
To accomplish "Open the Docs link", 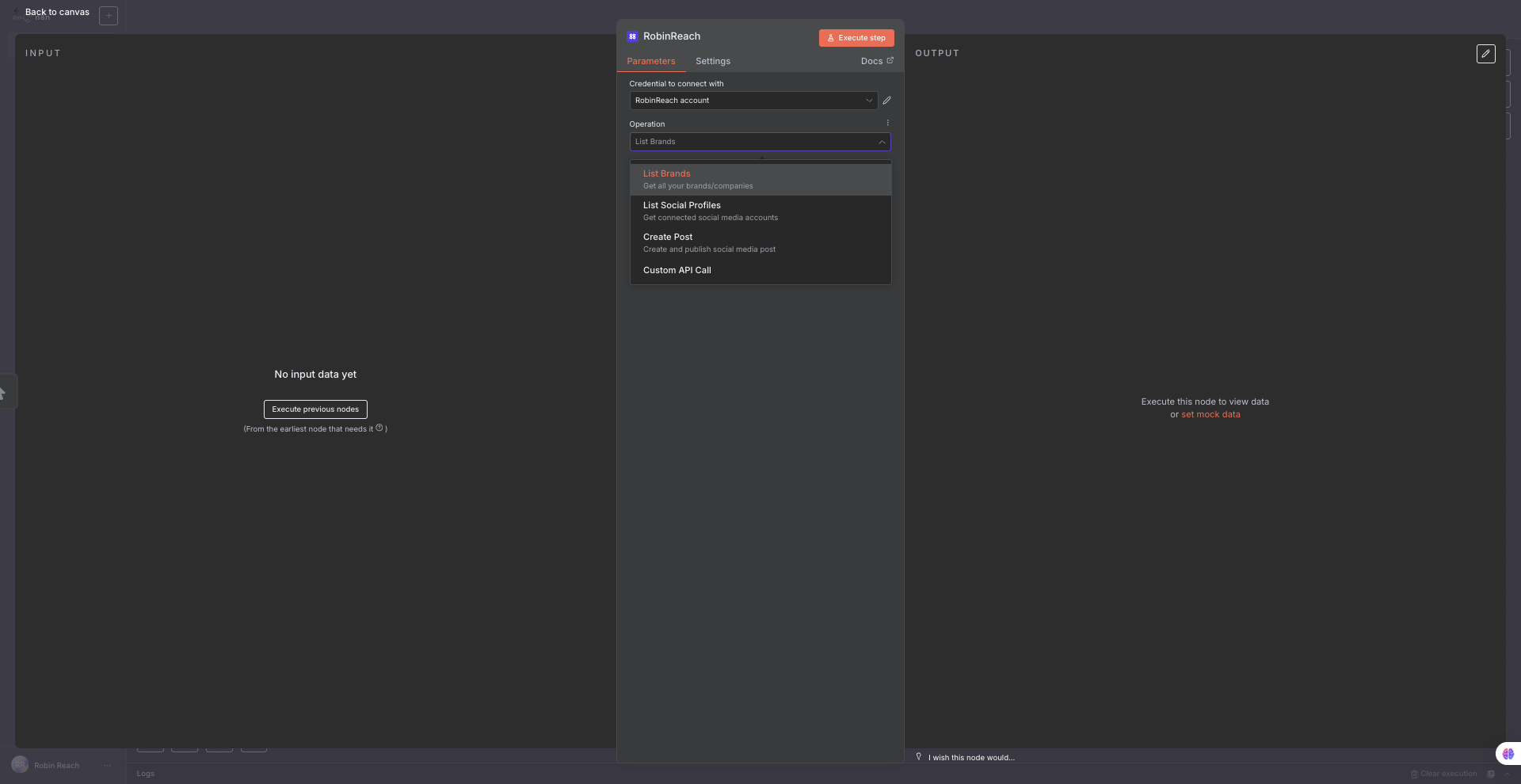I will coord(877,61).
